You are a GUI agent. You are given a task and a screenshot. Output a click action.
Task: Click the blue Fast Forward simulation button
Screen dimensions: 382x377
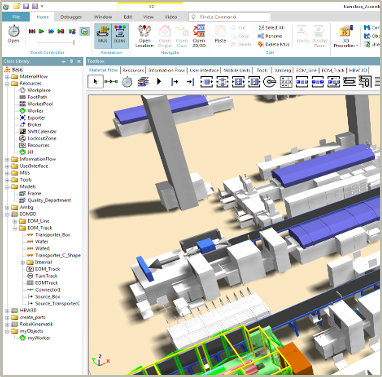(x=51, y=31)
